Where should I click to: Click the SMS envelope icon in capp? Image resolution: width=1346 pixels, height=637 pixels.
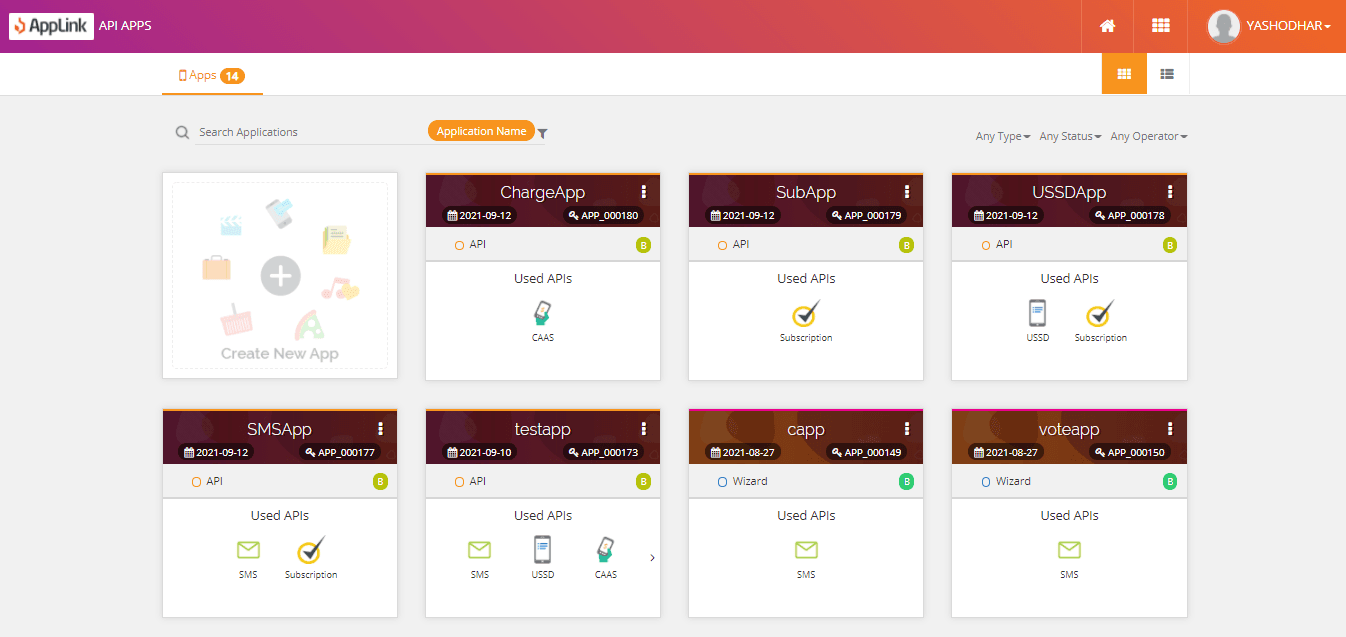point(806,550)
